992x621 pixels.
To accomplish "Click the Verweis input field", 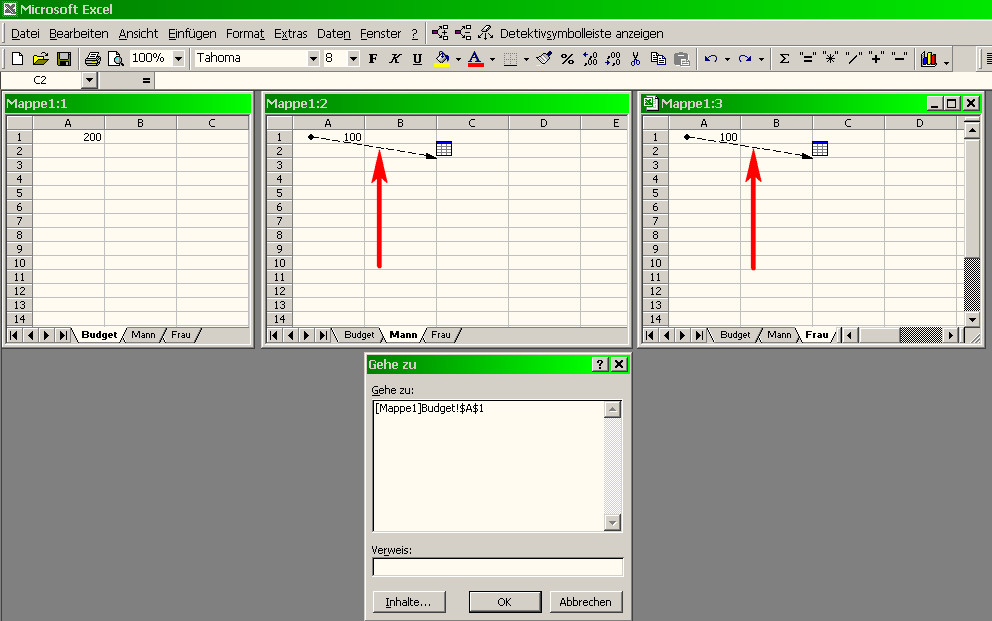I will 497,567.
